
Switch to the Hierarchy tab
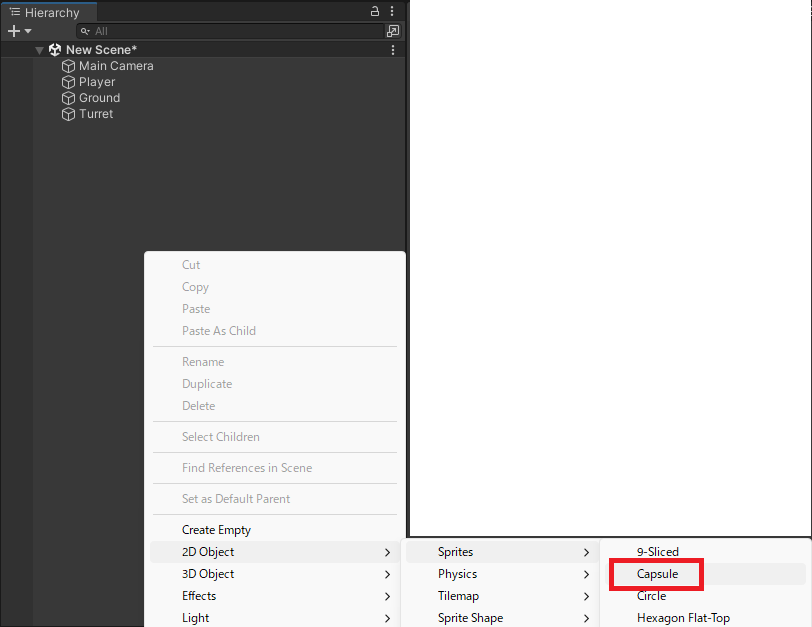pos(49,12)
